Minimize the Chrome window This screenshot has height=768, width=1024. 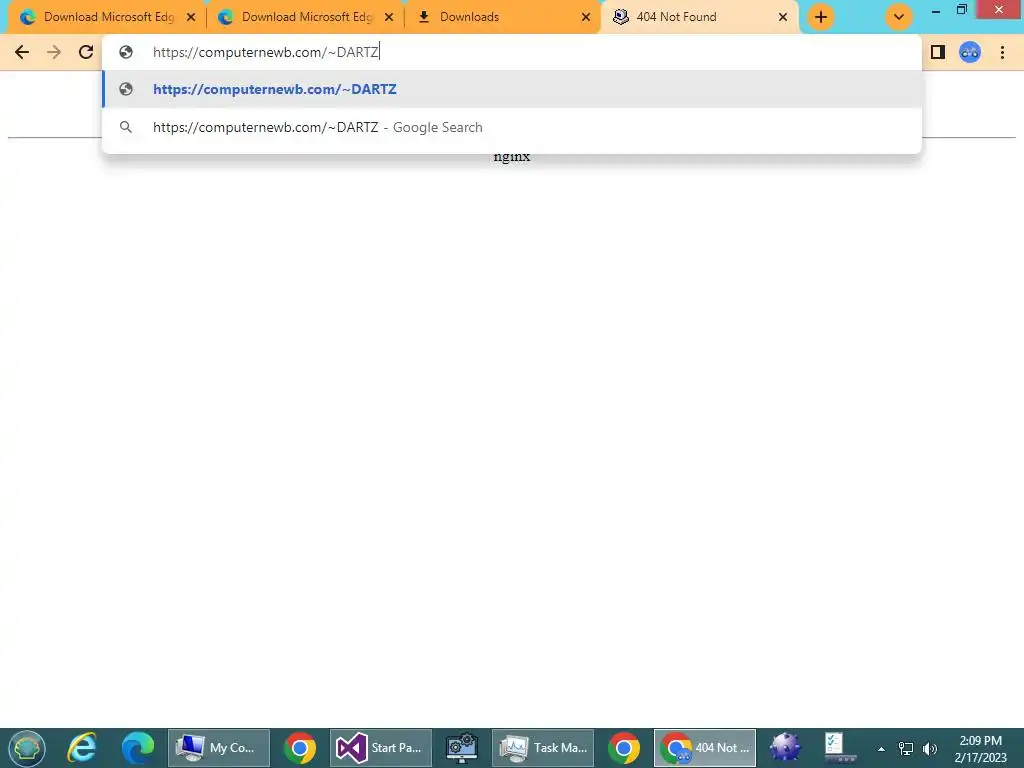click(x=936, y=10)
